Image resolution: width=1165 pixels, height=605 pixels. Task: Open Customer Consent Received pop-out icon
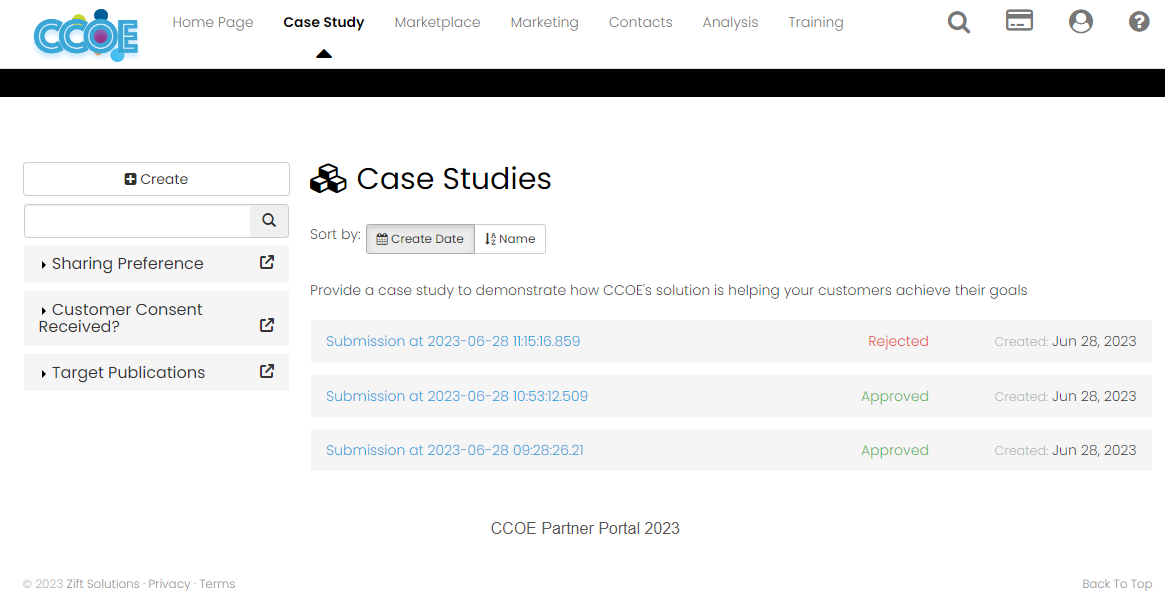click(267, 325)
